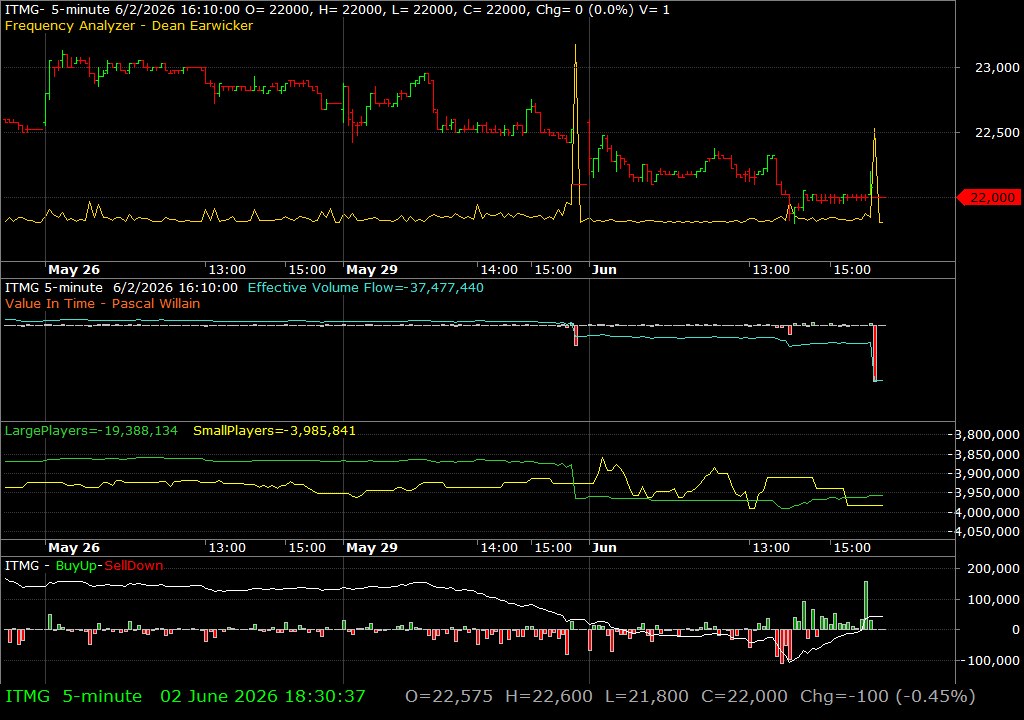
Task: Click the tall red Effective Volume bar at latest session
Action: pyautogui.click(x=875, y=353)
